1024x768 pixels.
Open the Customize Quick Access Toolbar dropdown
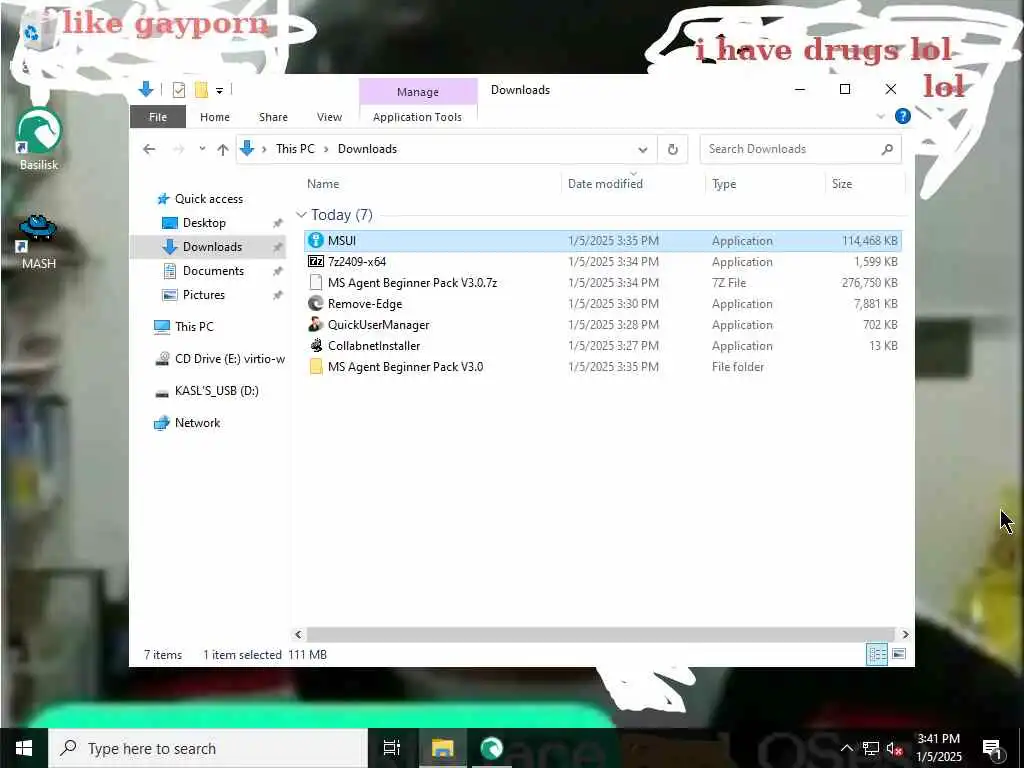pyautogui.click(x=219, y=91)
